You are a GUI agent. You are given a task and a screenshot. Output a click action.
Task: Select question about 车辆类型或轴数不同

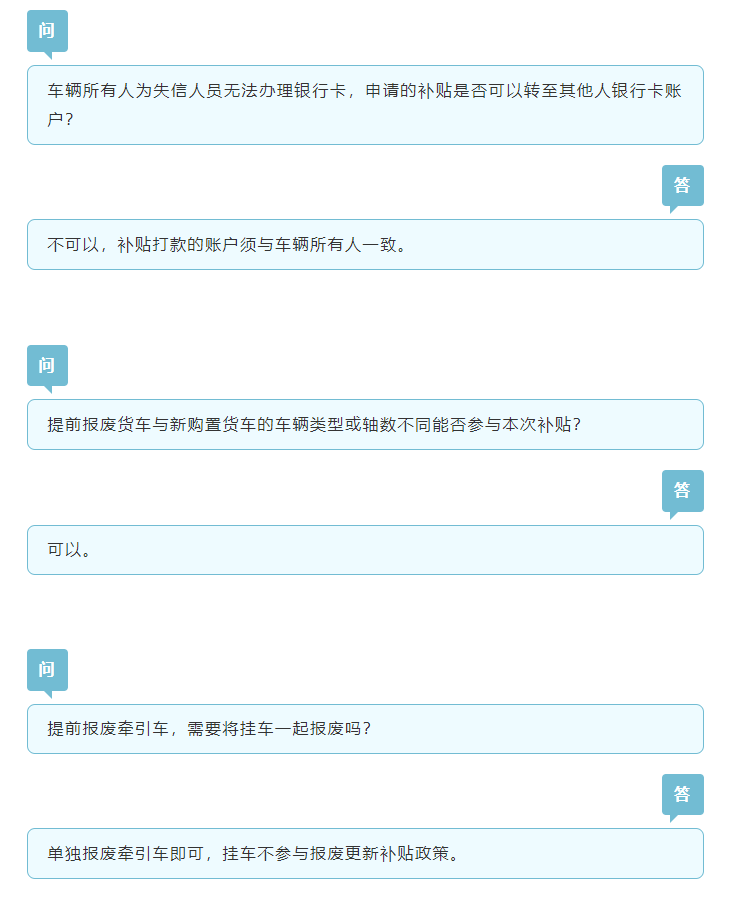pos(365,424)
